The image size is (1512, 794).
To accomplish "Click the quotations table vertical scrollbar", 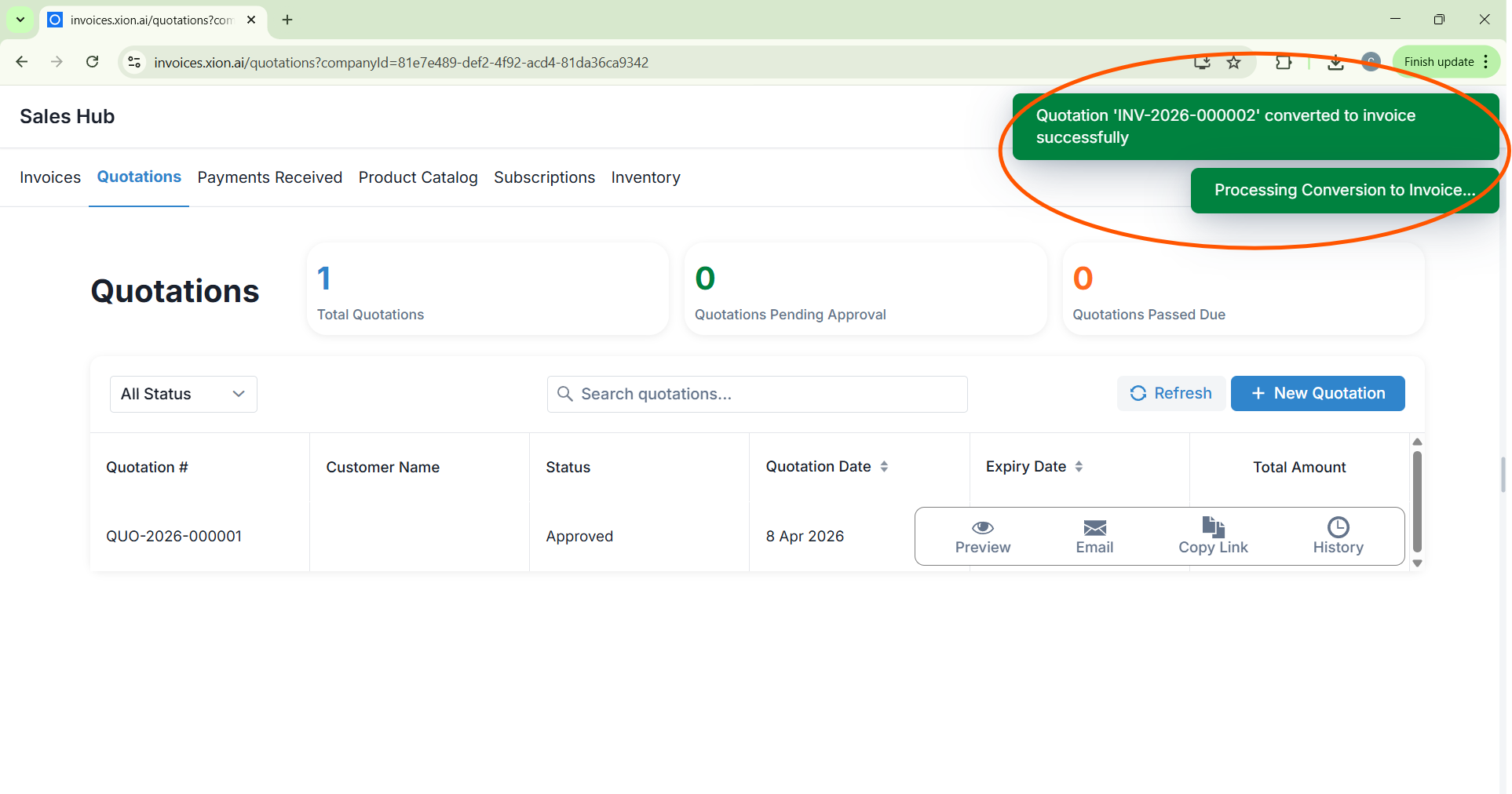I will point(1417,502).
